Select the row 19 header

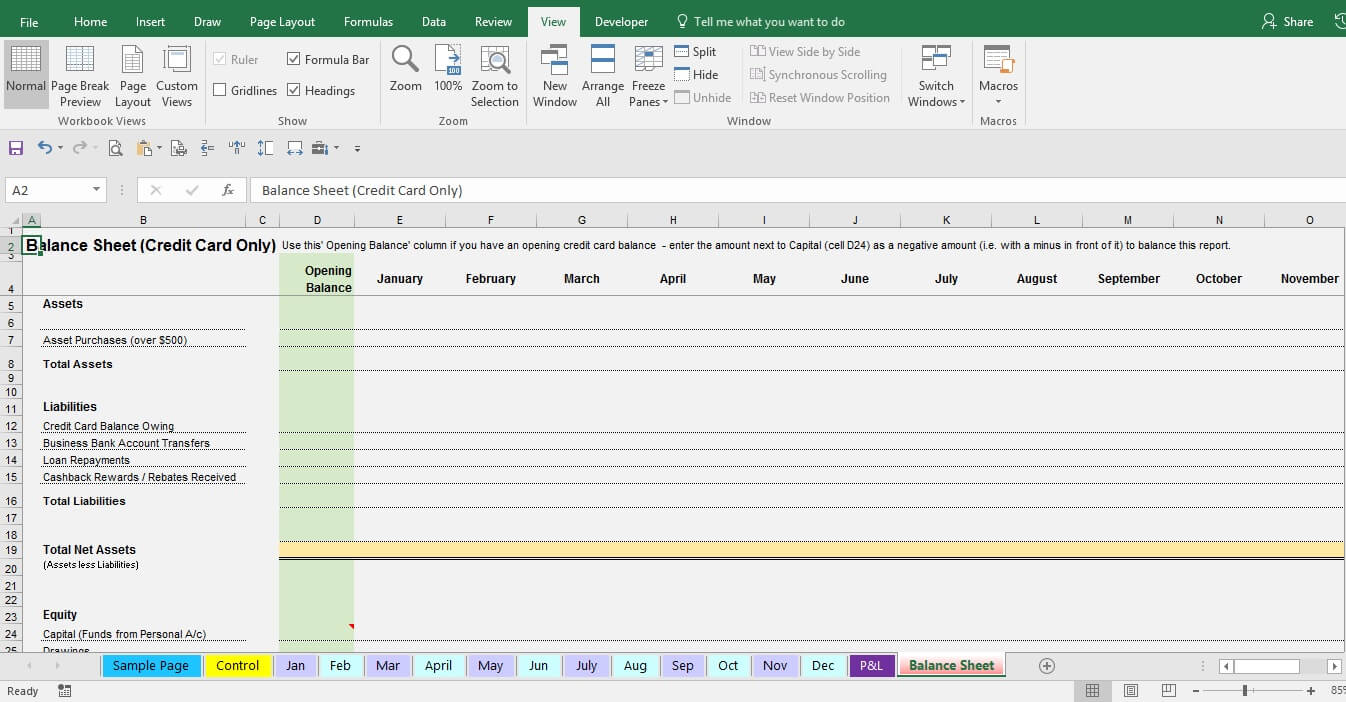12,550
